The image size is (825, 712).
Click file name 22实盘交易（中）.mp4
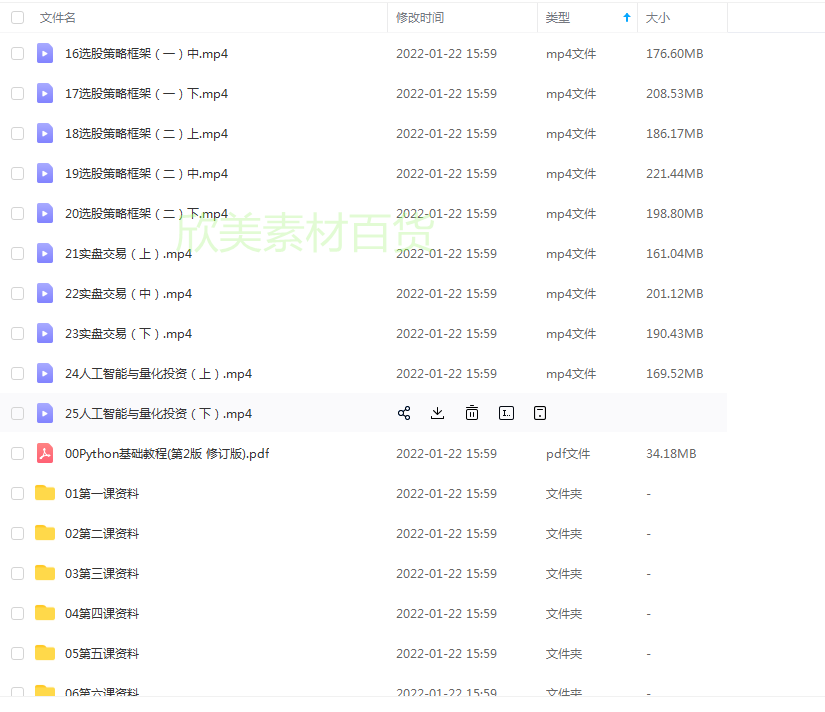128,294
